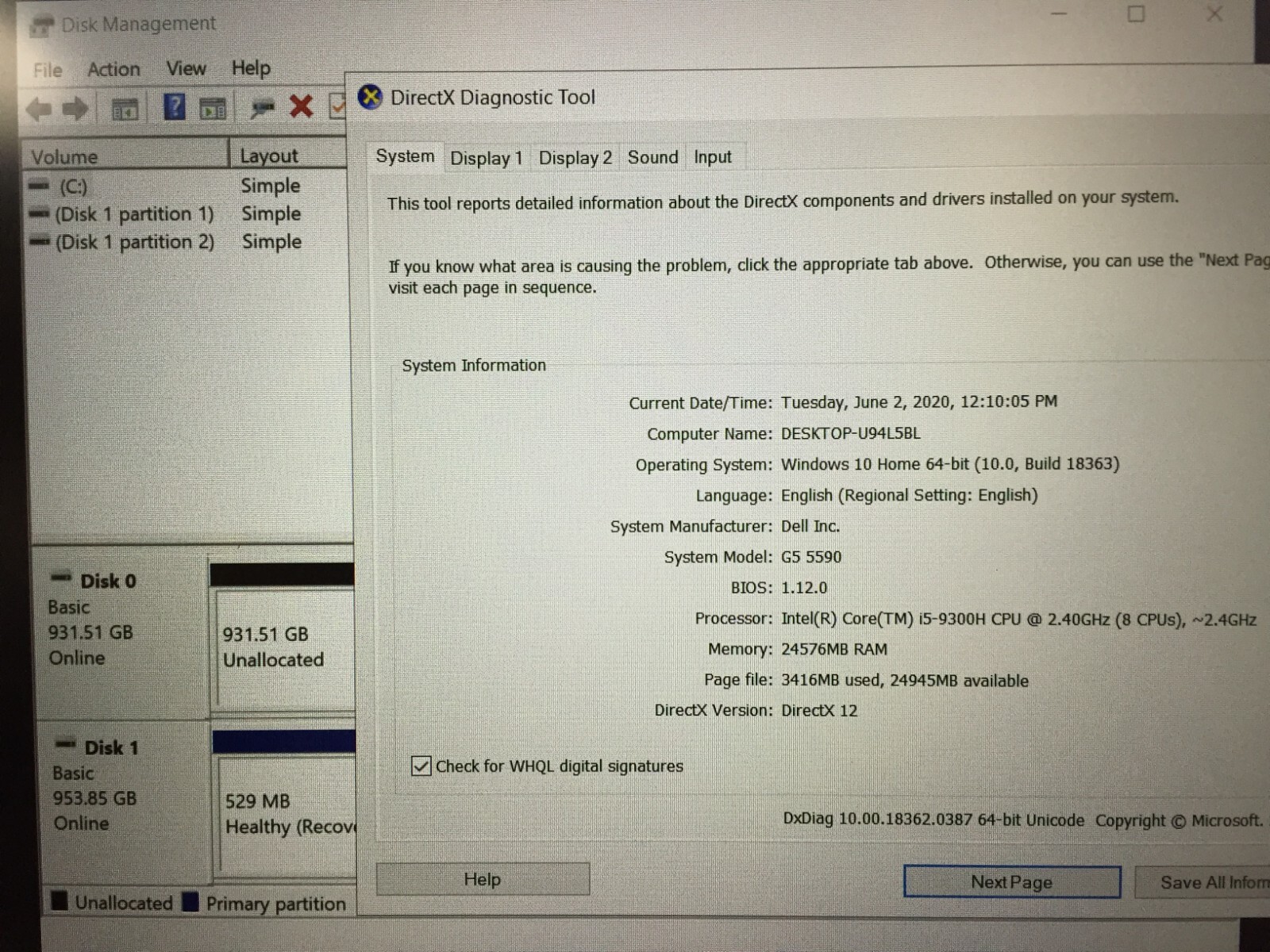Click the Disk 1 drive icon
Screen dimensions: 1270x952
coord(65,744)
